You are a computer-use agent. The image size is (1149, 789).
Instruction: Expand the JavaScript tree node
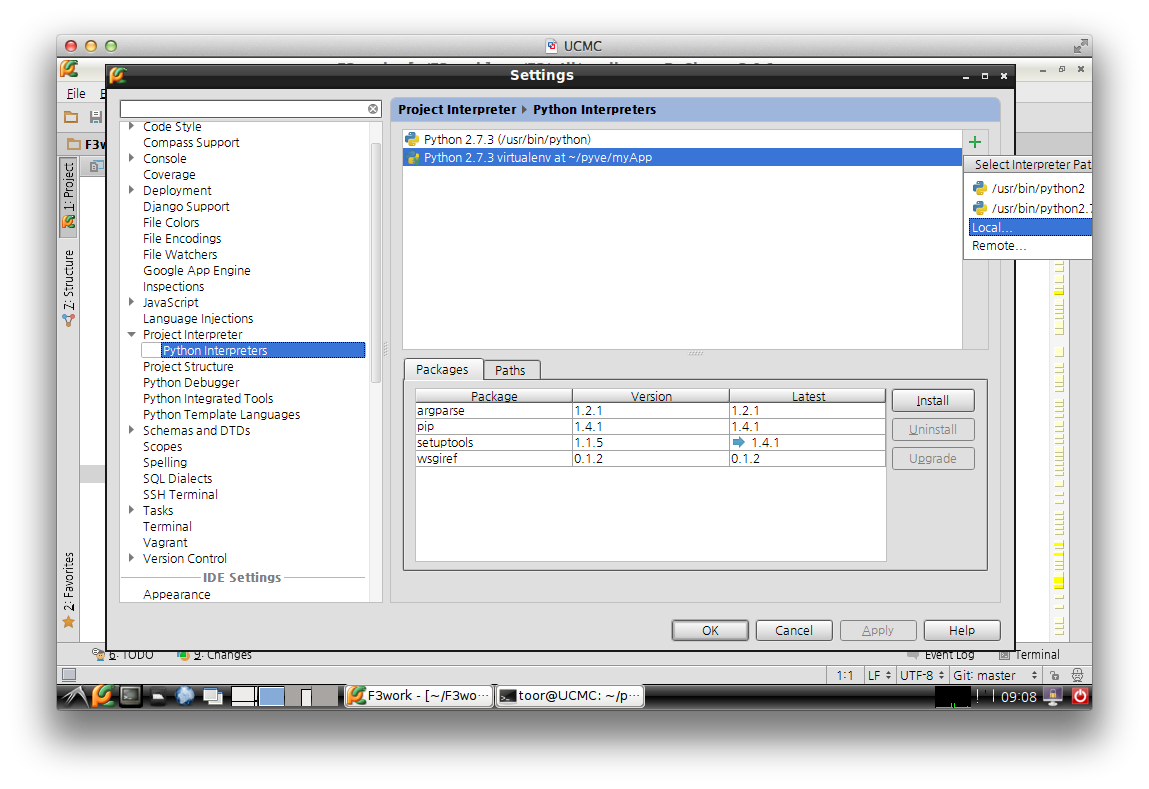click(131, 302)
